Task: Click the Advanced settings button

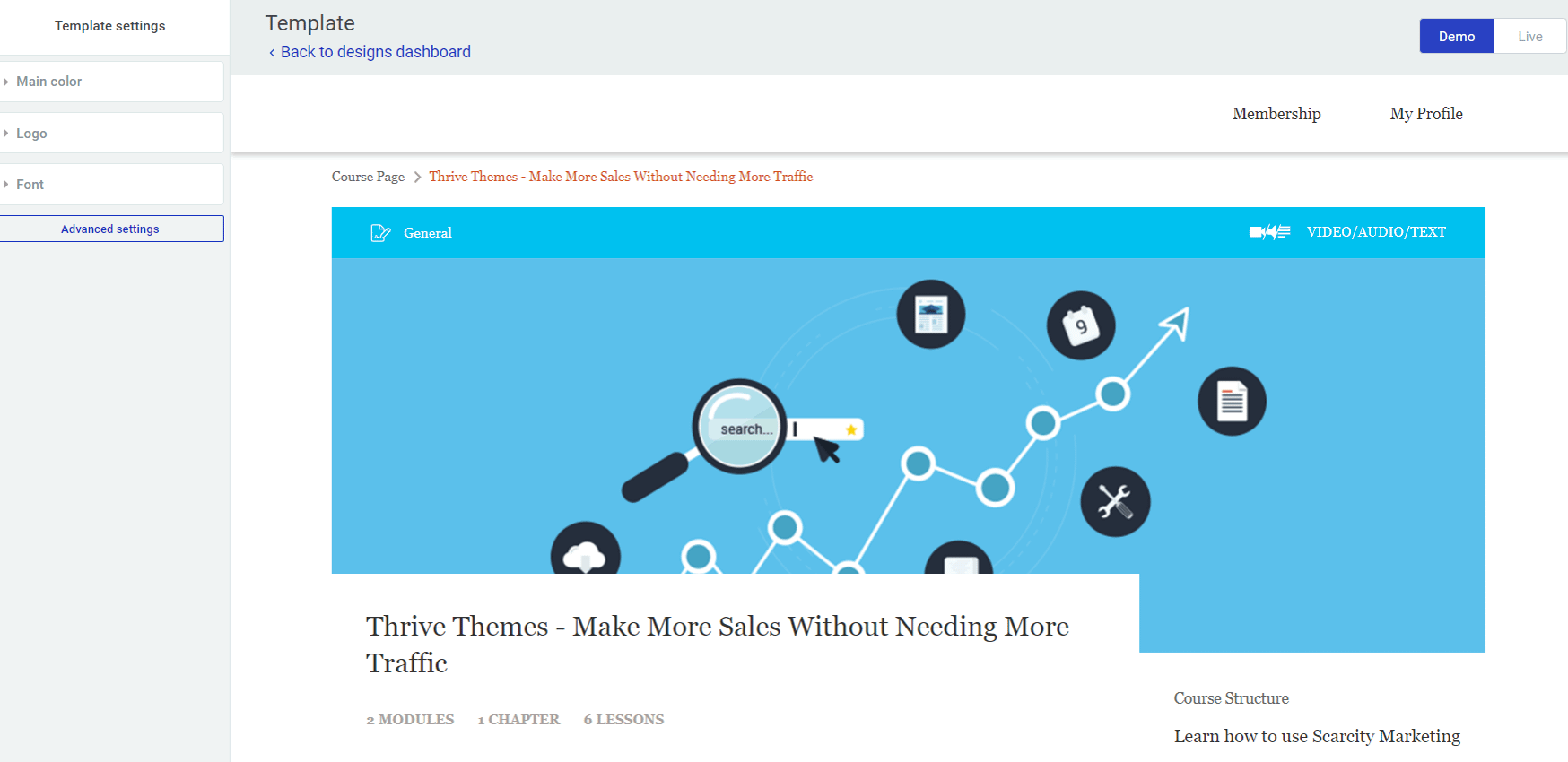Action: tap(111, 229)
